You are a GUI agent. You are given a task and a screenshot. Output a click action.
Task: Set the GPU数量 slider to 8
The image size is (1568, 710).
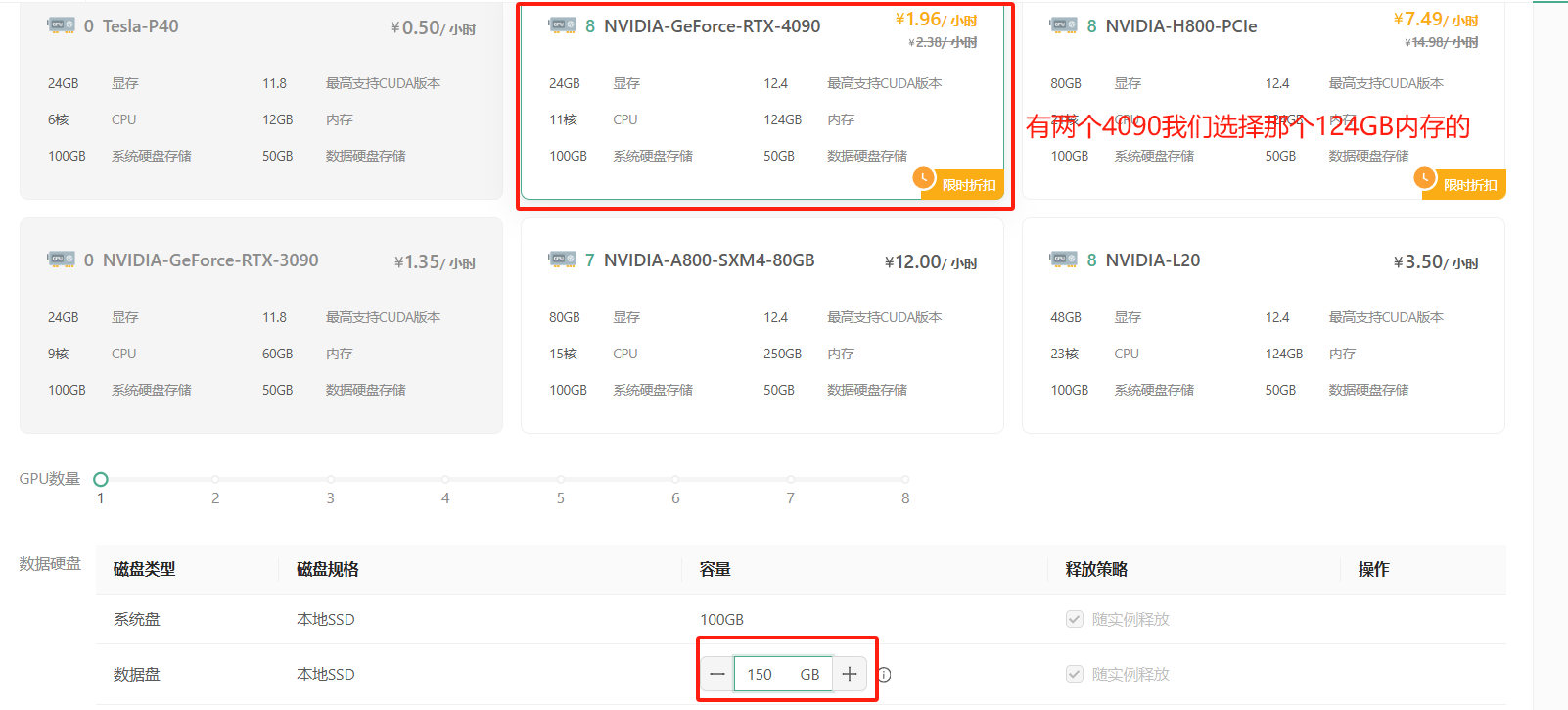point(905,479)
